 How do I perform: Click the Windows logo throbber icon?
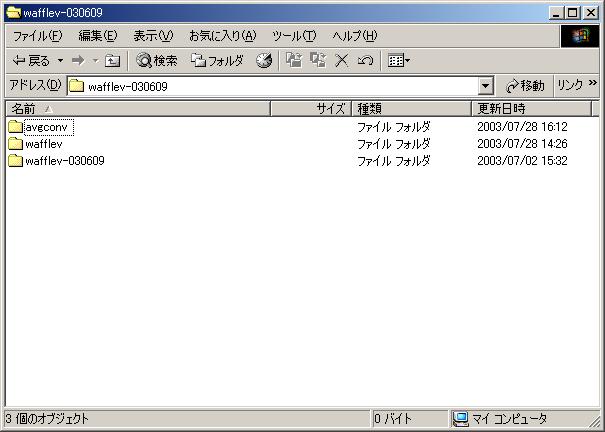[580, 36]
